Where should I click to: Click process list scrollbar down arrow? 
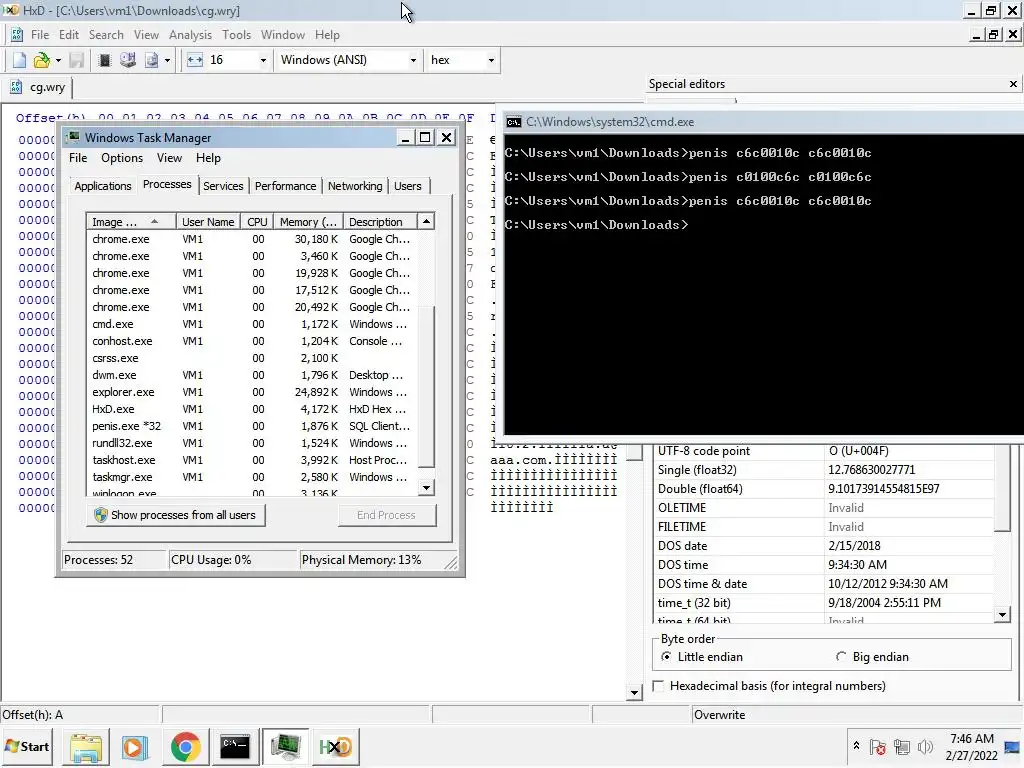click(x=426, y=487)
